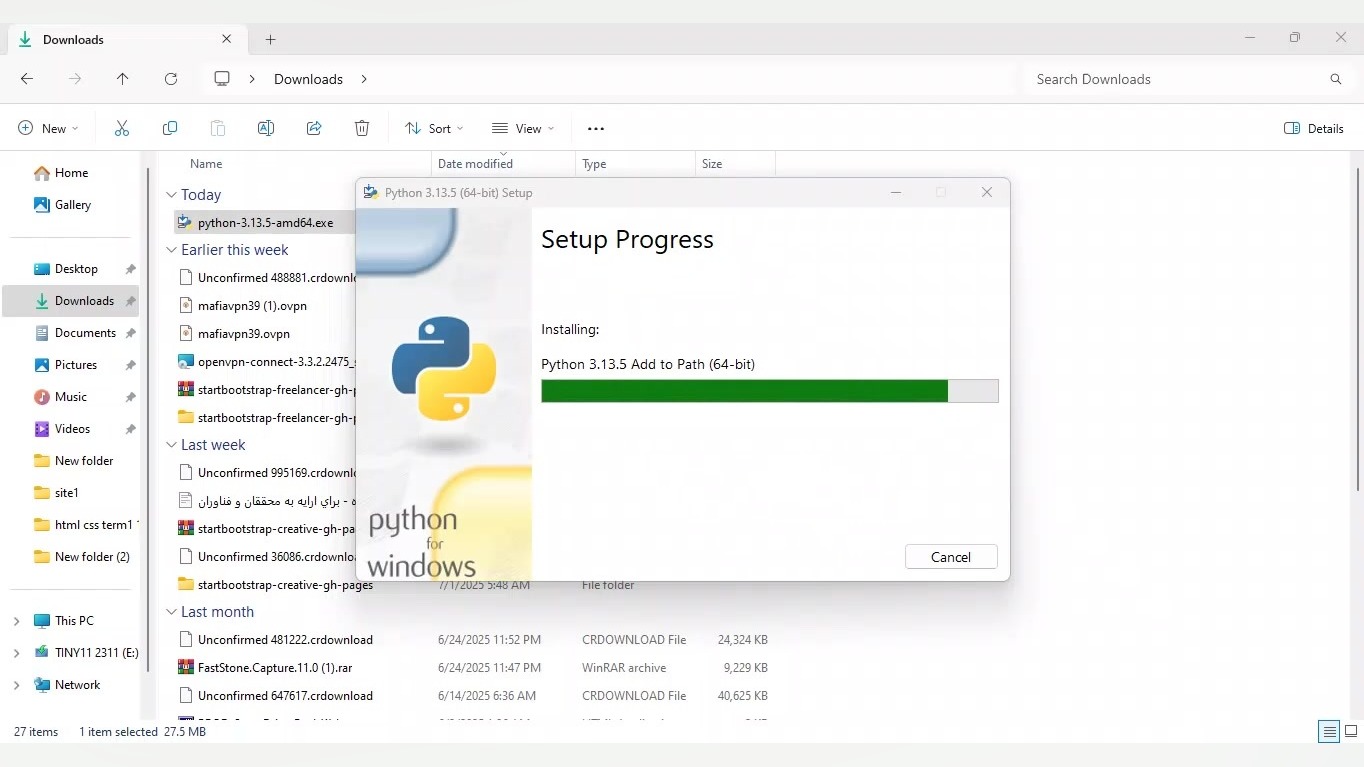Toggle the Details pane button
The height and width of the screenshot is (767, 1364).
pos(1313,128)
